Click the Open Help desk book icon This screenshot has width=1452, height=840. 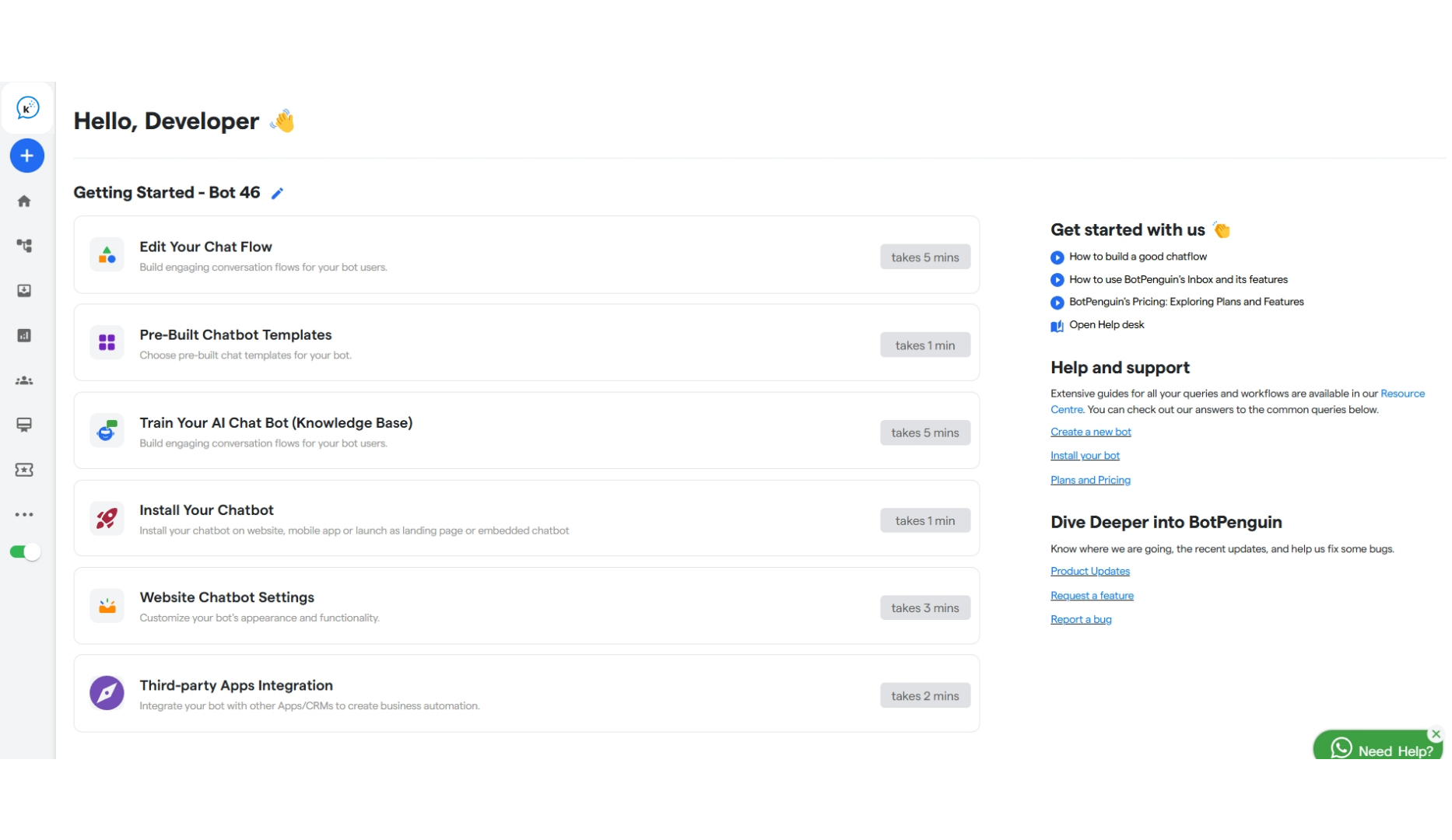[x=1057, y=326]
